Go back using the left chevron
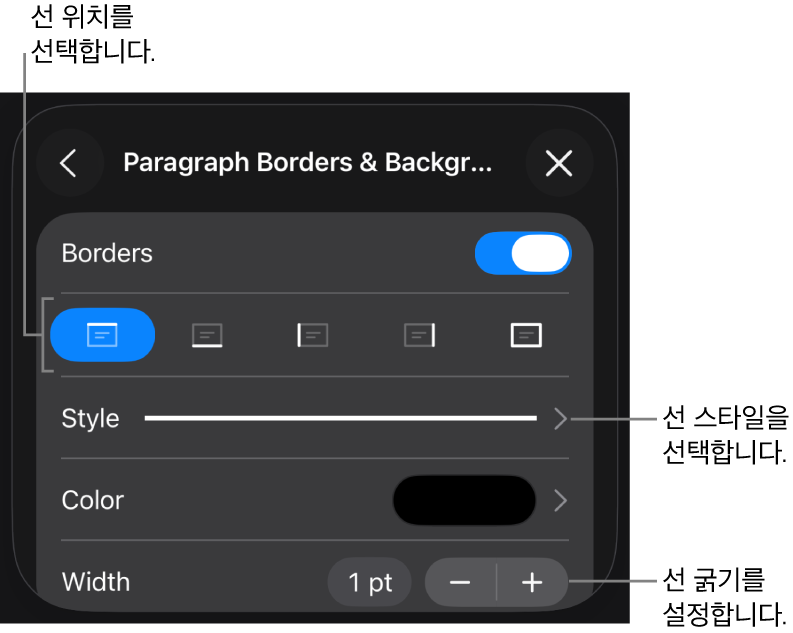Viewport: 793px width, 633px height. coord(69,163)
